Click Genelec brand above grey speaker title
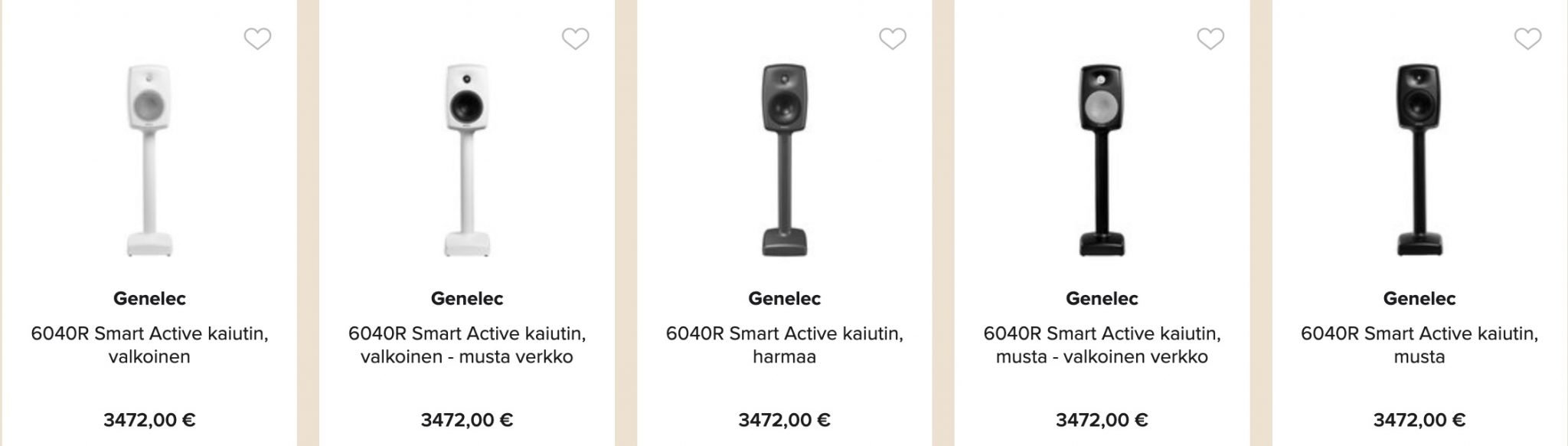The image size is (1568, 446). [x=785, y=299]
